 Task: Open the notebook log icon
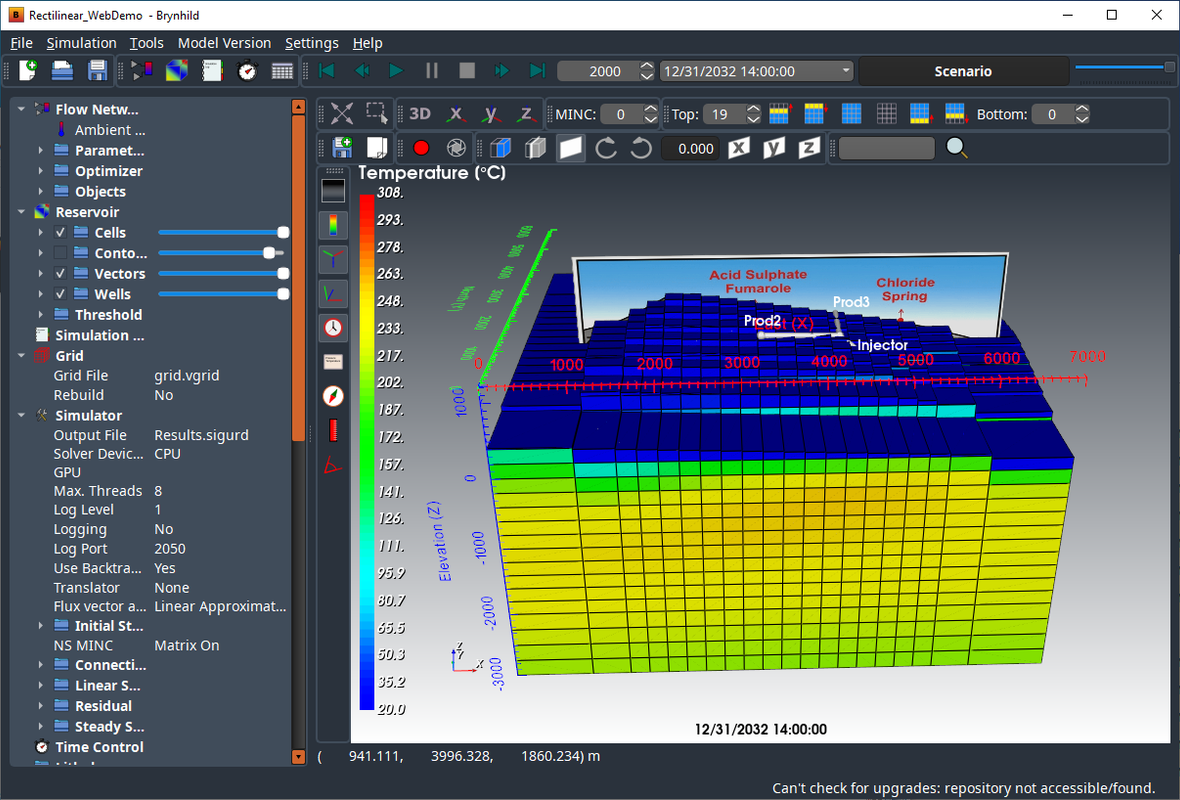tap(212, 71)
